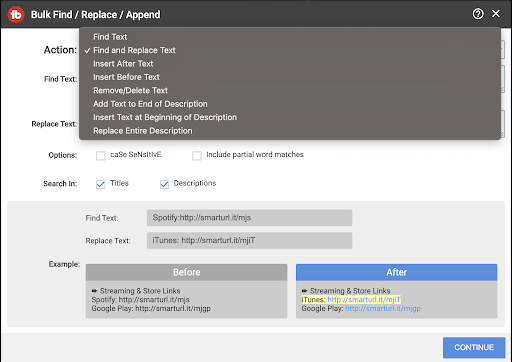
Task: Select Insert Before Text option
Action: coord(126,77)
